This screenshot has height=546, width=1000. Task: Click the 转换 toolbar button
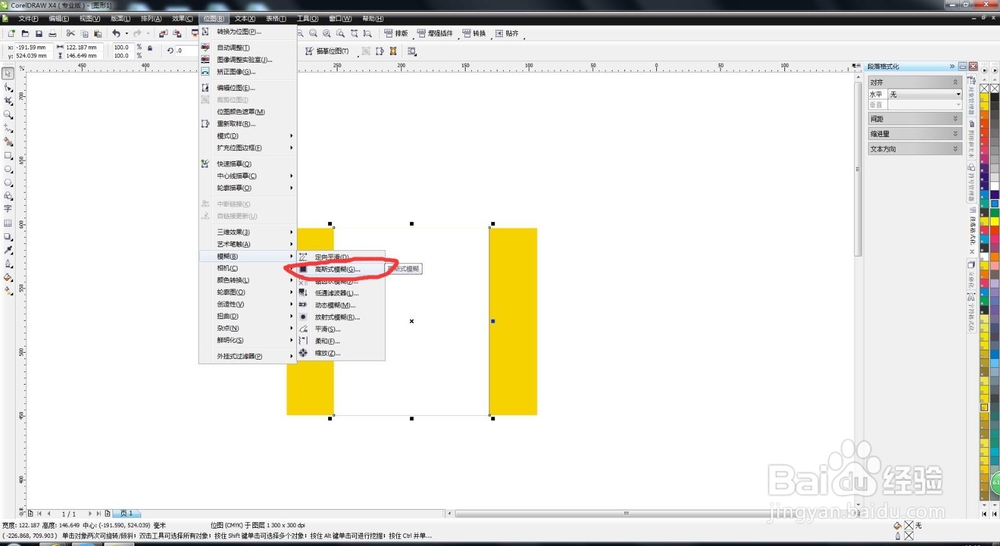(x=474, y=33)
